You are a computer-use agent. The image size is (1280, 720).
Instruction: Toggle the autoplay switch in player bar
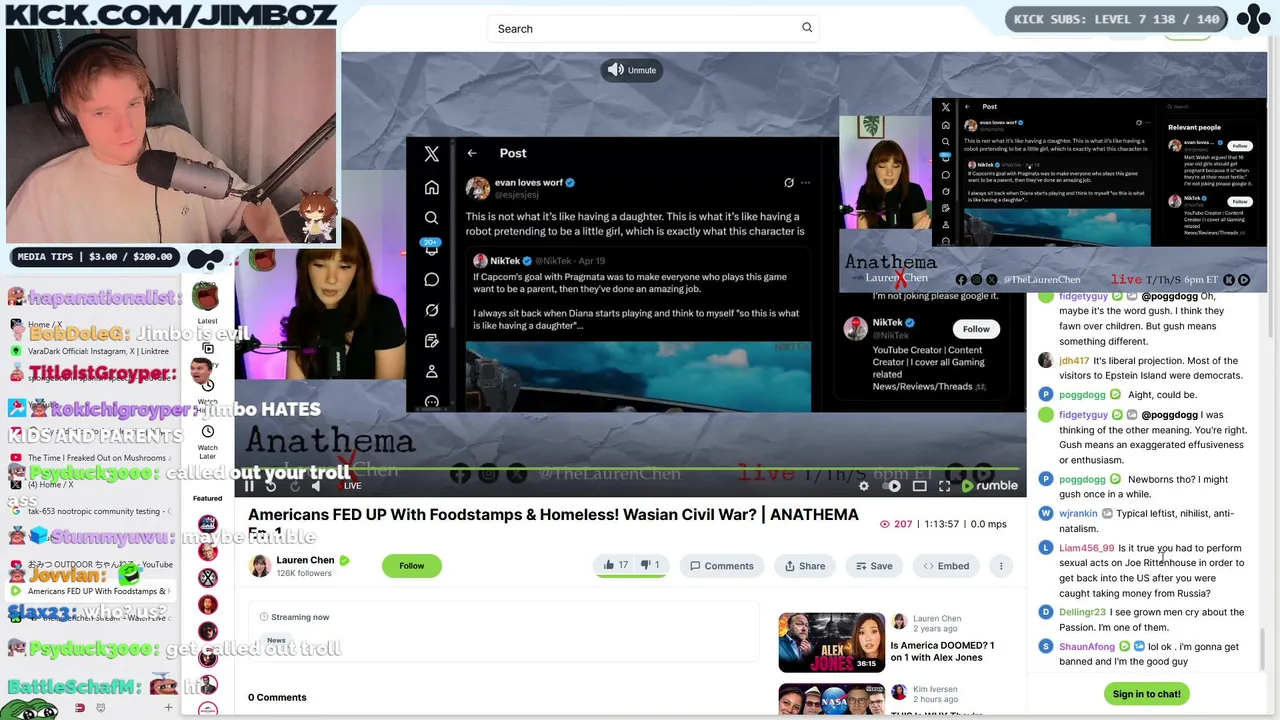[x=893, y=486]
